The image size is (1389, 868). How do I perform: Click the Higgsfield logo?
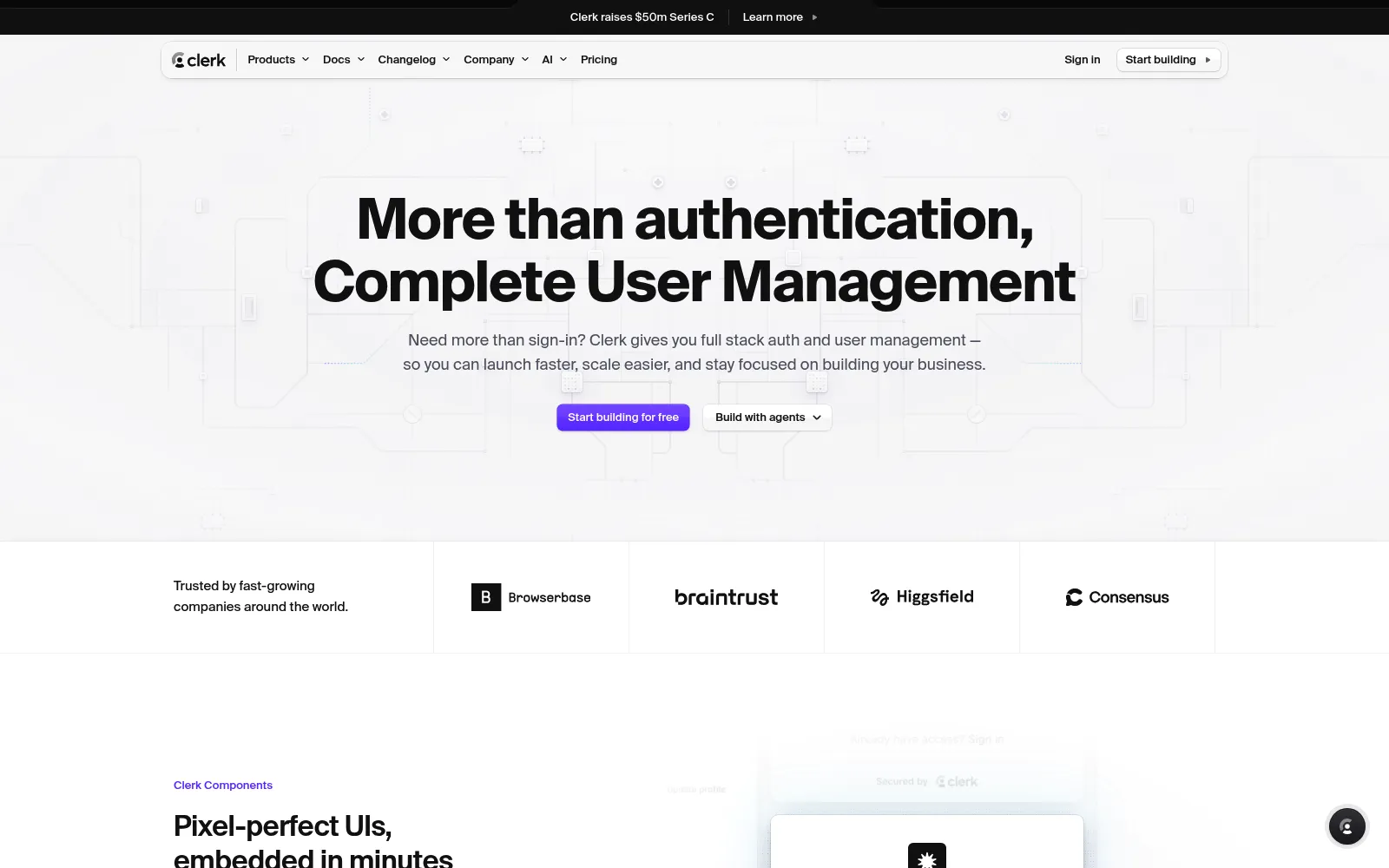[x=922, y=597]
